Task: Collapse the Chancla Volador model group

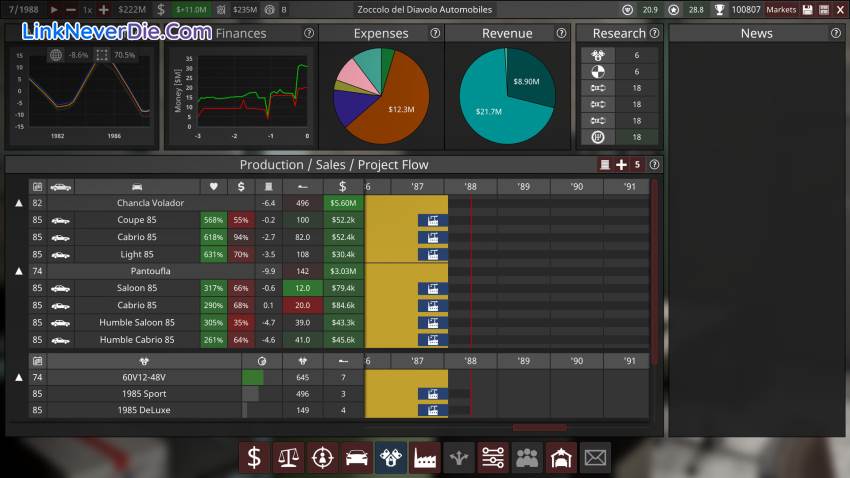Action: pyautogui.click(x=18, y=203)
